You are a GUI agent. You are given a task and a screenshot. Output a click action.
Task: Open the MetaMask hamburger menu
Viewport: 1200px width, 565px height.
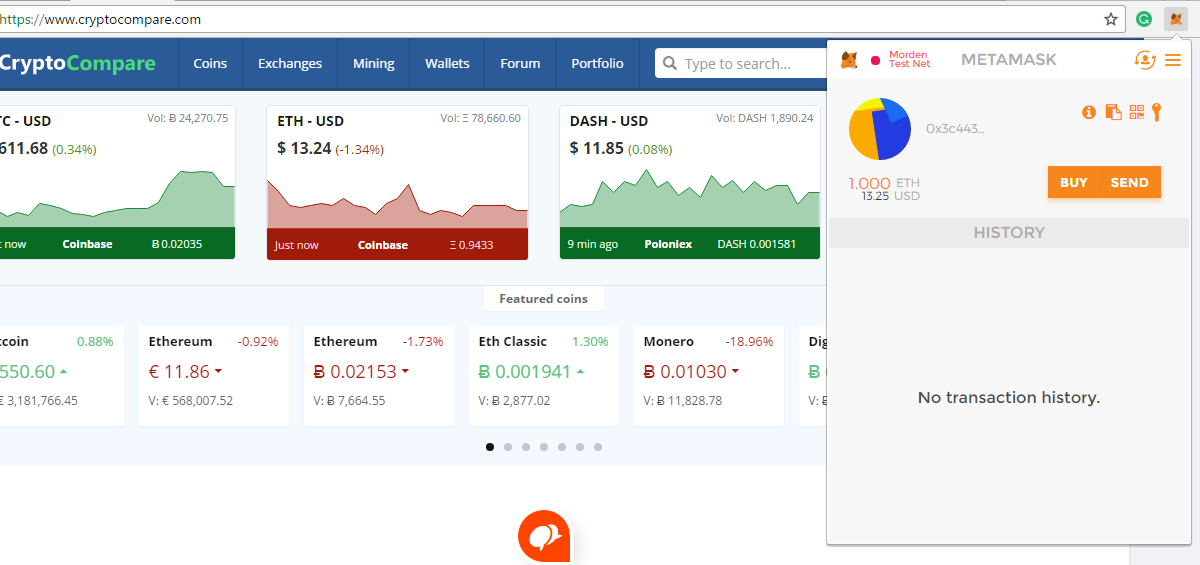click(1173, 60)
